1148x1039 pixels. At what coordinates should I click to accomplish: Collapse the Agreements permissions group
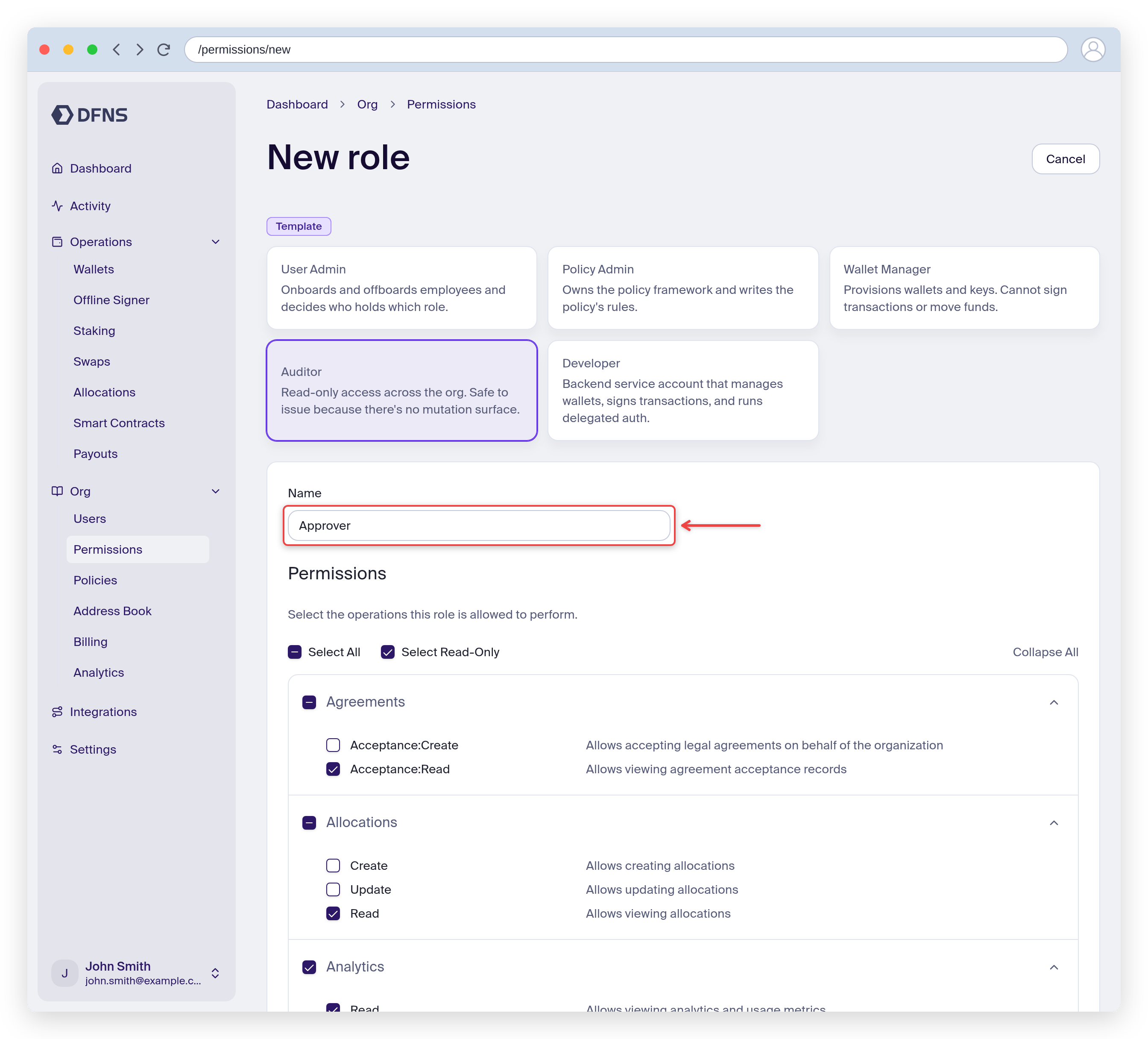[1054, 702]
